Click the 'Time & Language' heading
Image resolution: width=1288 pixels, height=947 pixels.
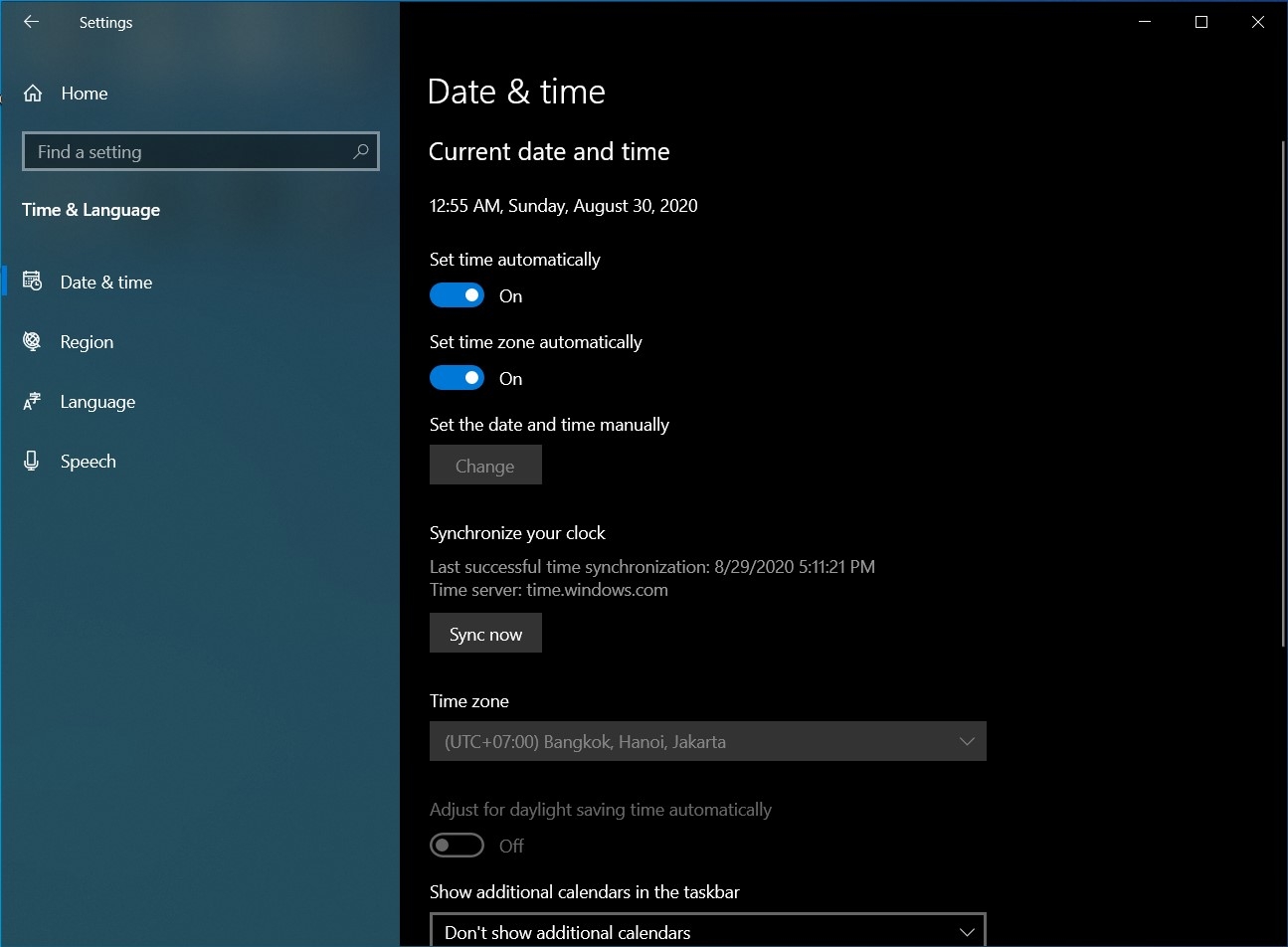[91, 210]
